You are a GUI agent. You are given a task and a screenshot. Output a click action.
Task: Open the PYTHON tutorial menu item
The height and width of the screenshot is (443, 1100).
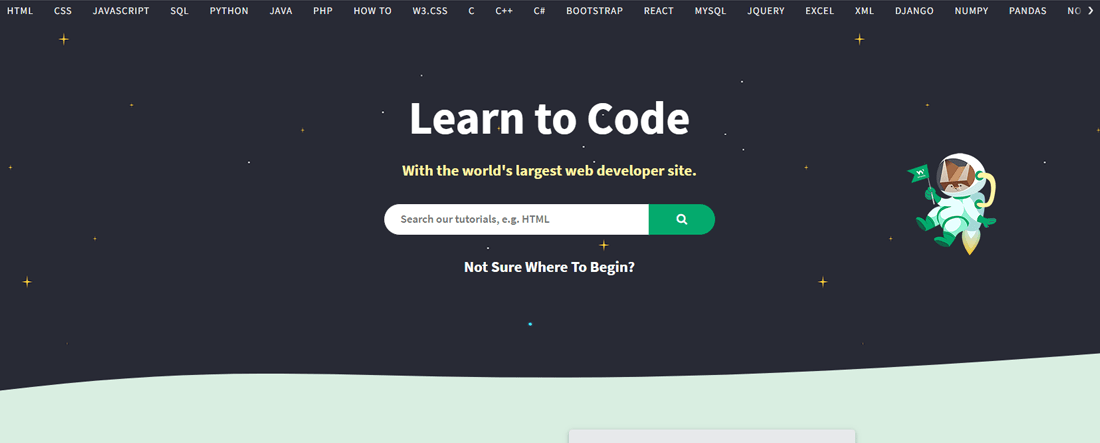229,11
